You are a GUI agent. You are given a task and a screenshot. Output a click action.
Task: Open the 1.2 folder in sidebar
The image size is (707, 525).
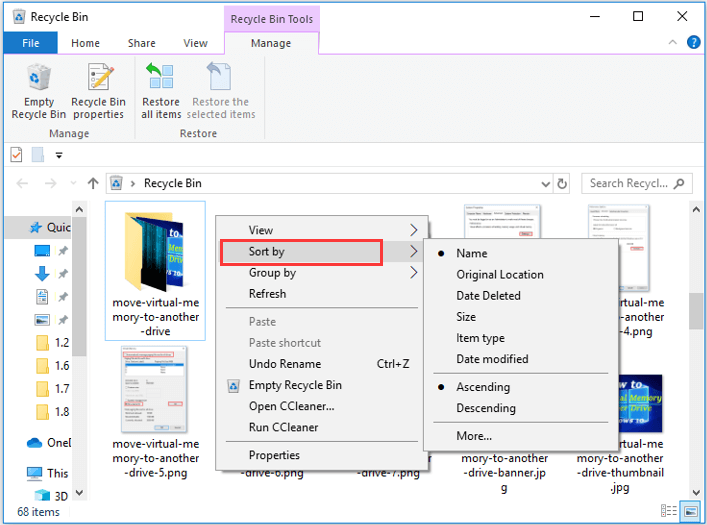click(52, 343)
